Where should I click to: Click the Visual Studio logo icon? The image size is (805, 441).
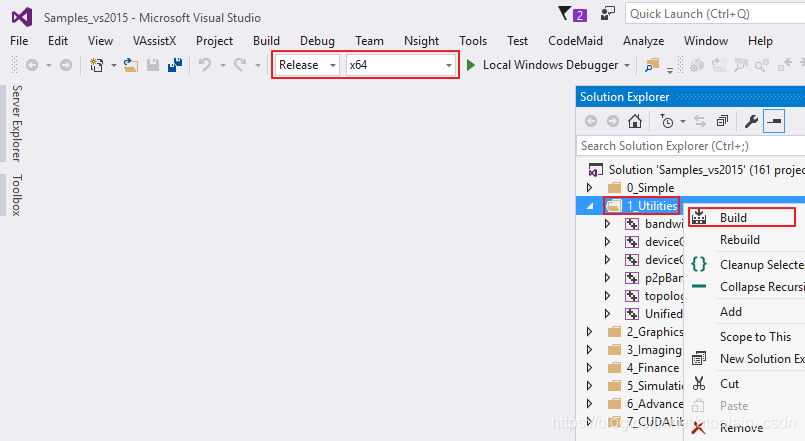click(22, 17)
